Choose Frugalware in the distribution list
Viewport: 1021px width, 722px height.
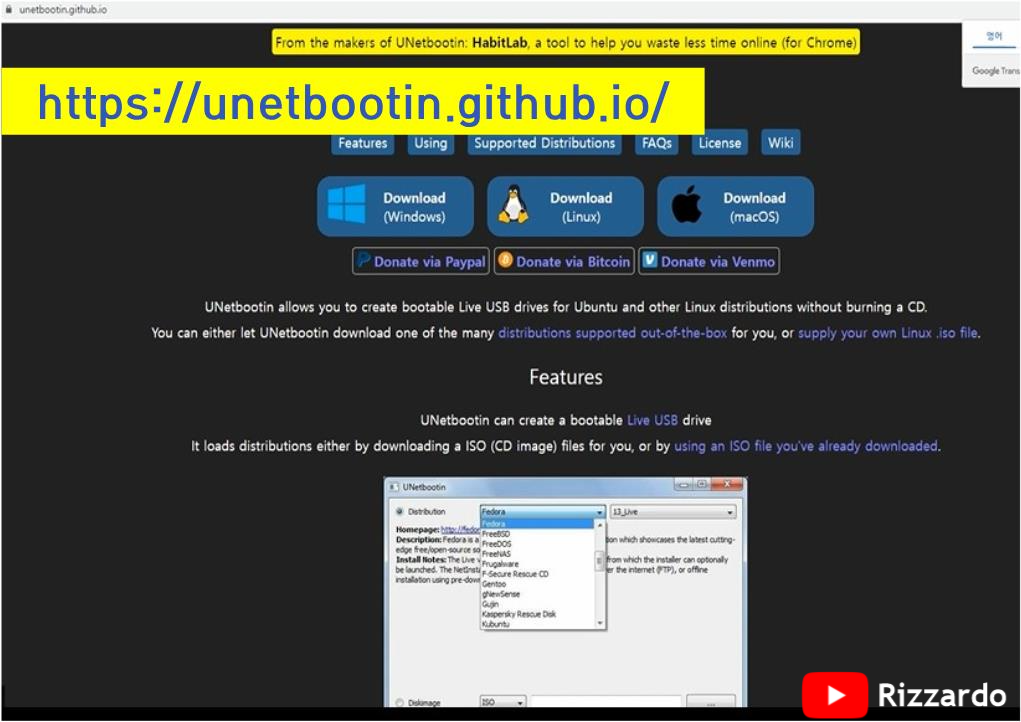(x=500, y=564)
